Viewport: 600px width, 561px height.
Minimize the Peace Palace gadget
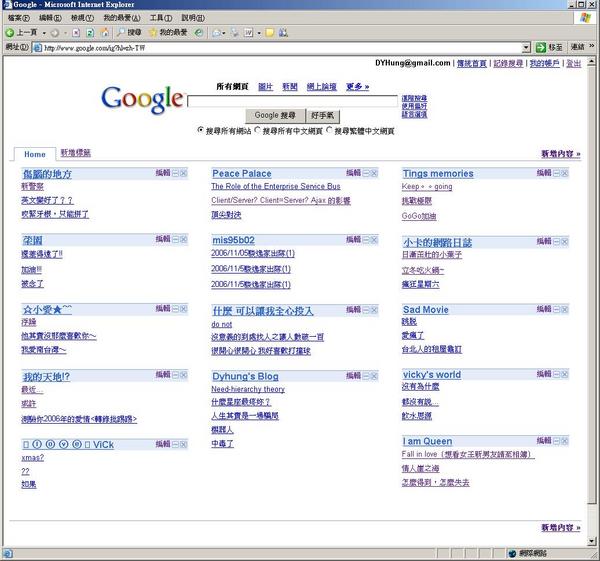click(x=366, y=173)
